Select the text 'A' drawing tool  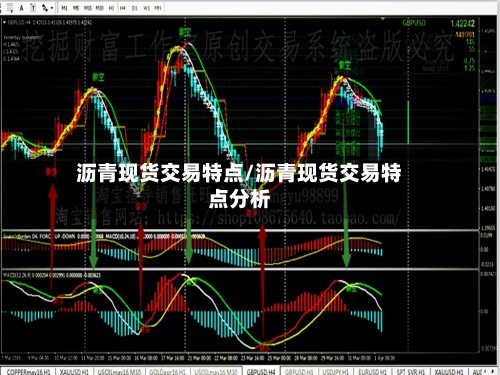22,8
